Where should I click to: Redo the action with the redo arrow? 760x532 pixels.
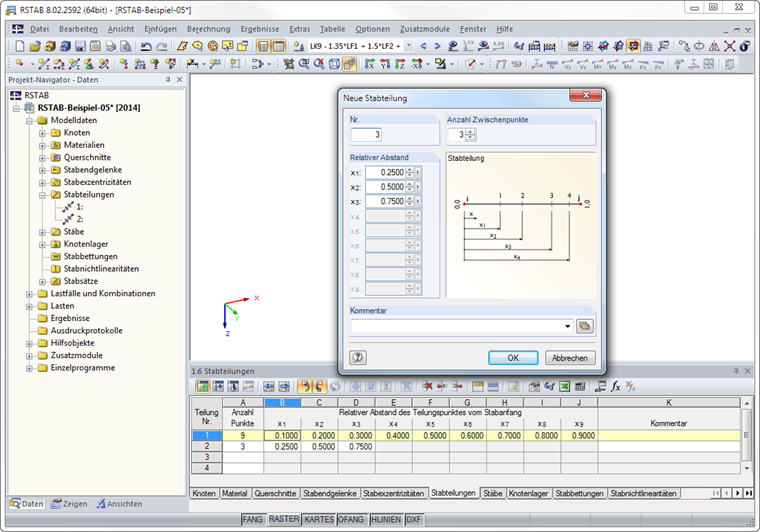161,46
